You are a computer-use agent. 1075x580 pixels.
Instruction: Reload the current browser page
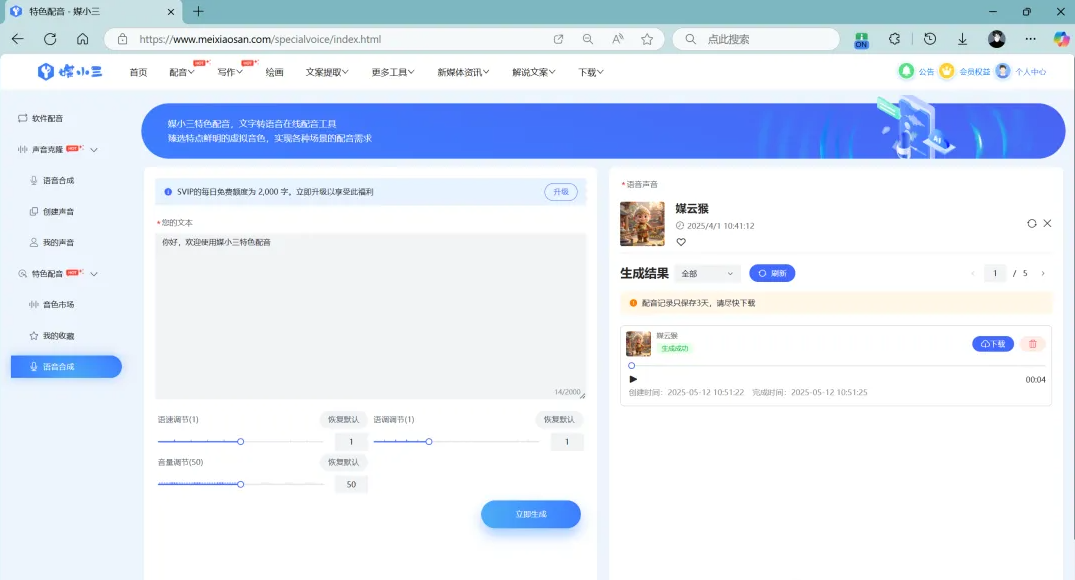50,39
